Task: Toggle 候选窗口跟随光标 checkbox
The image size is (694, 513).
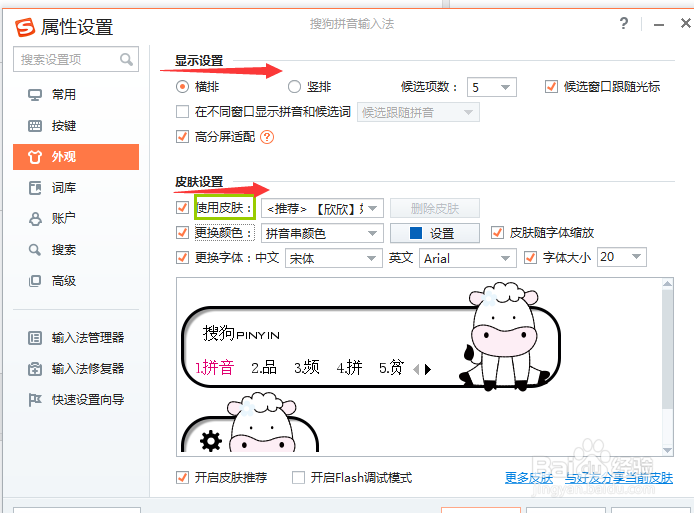Action: pyautogui.click(x=551, y=86)
